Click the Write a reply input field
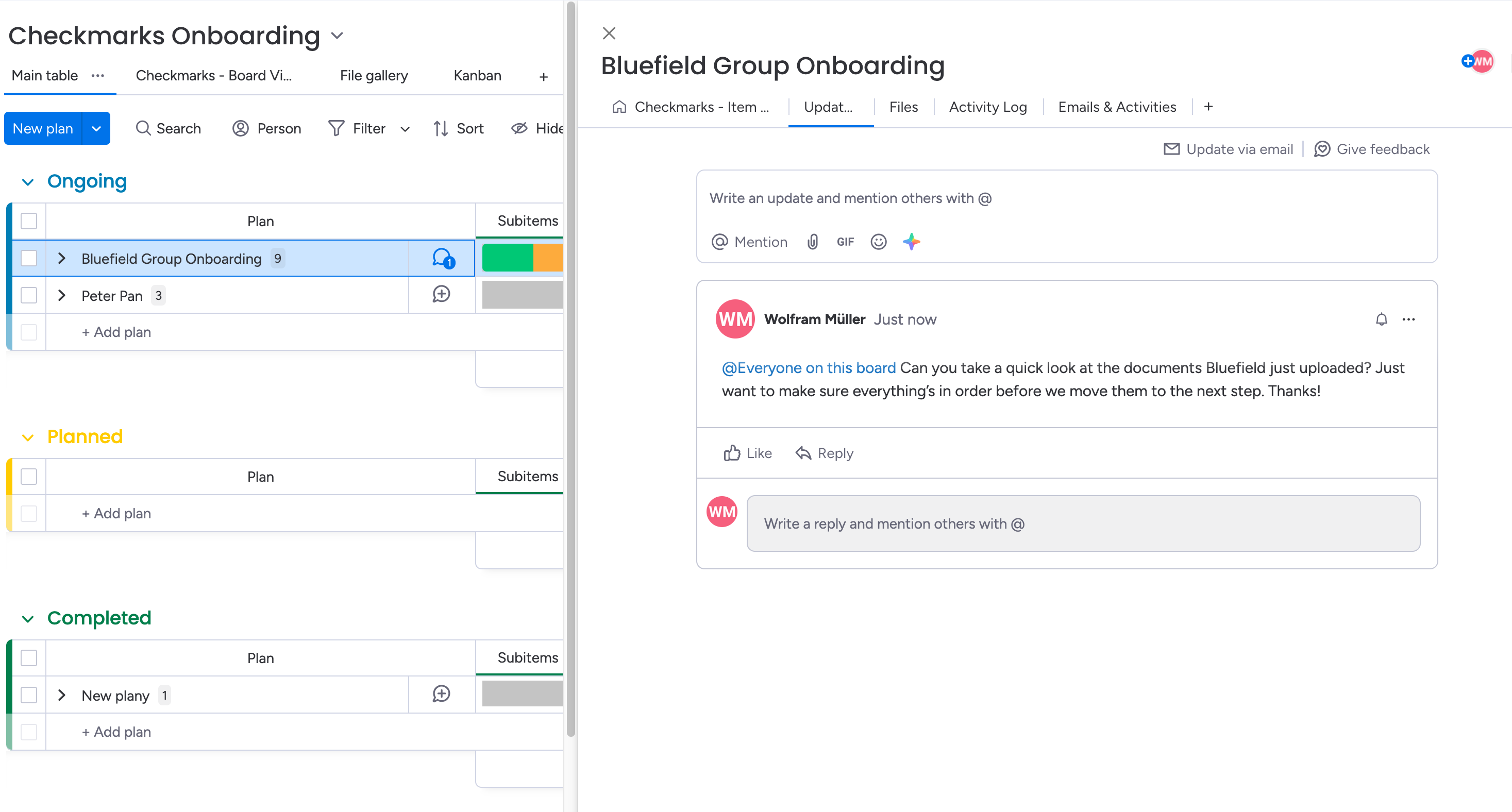1512x812 pixels. (1083, 523)
